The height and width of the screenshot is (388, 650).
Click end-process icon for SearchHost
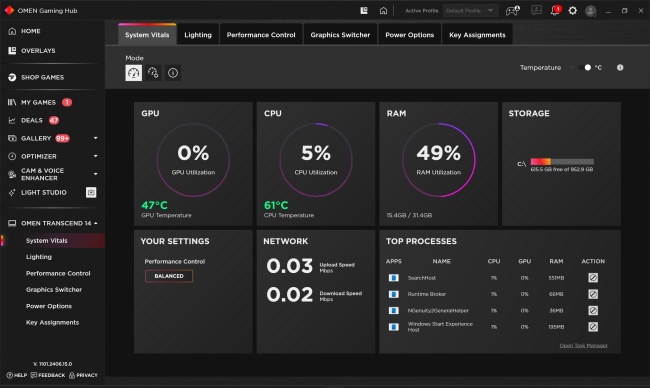(593, 278)
